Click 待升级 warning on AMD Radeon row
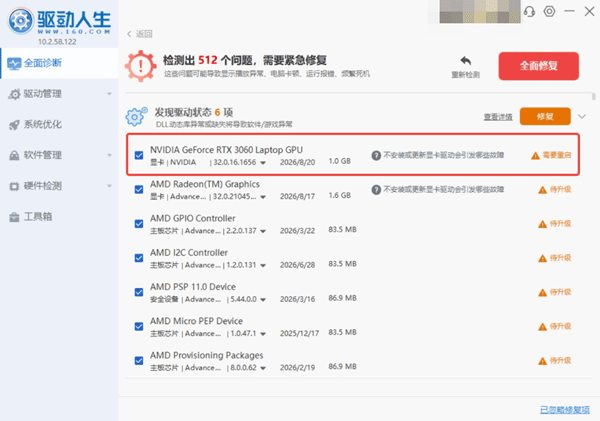Viewport: 600px width, 421px height. click(x=554, y=189)
